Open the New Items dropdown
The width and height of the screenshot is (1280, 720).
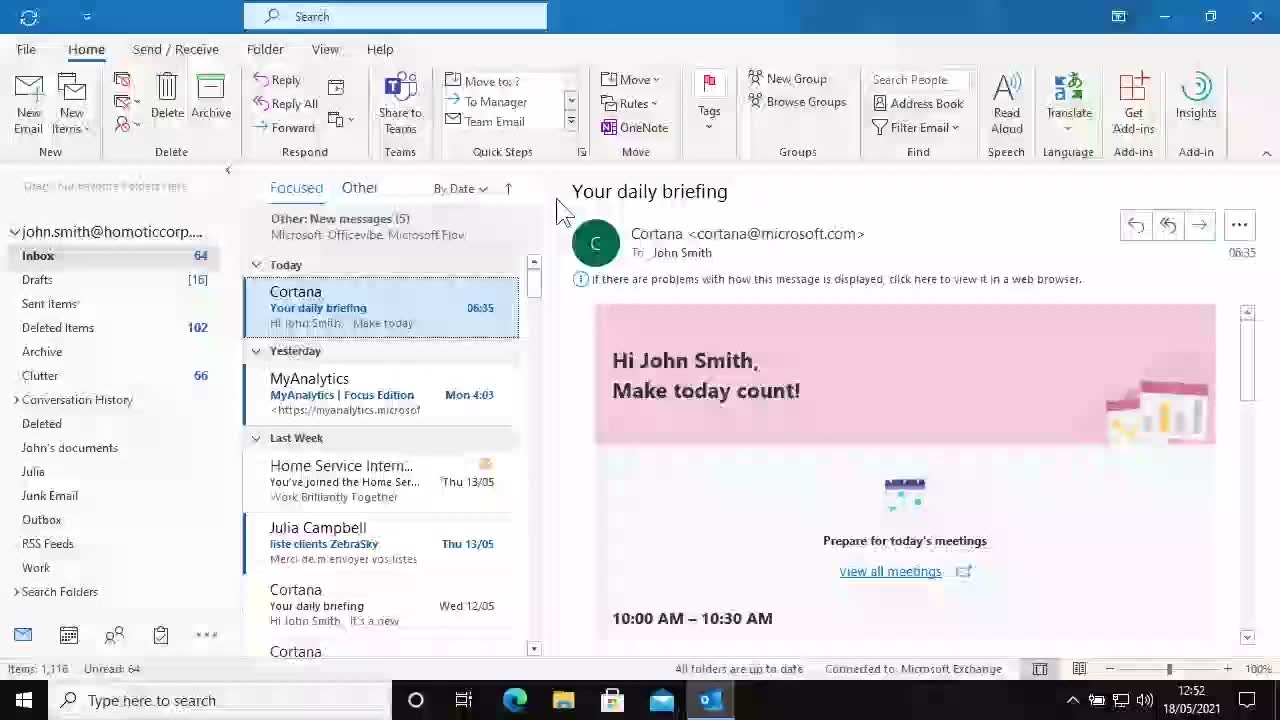pos(71,103)
